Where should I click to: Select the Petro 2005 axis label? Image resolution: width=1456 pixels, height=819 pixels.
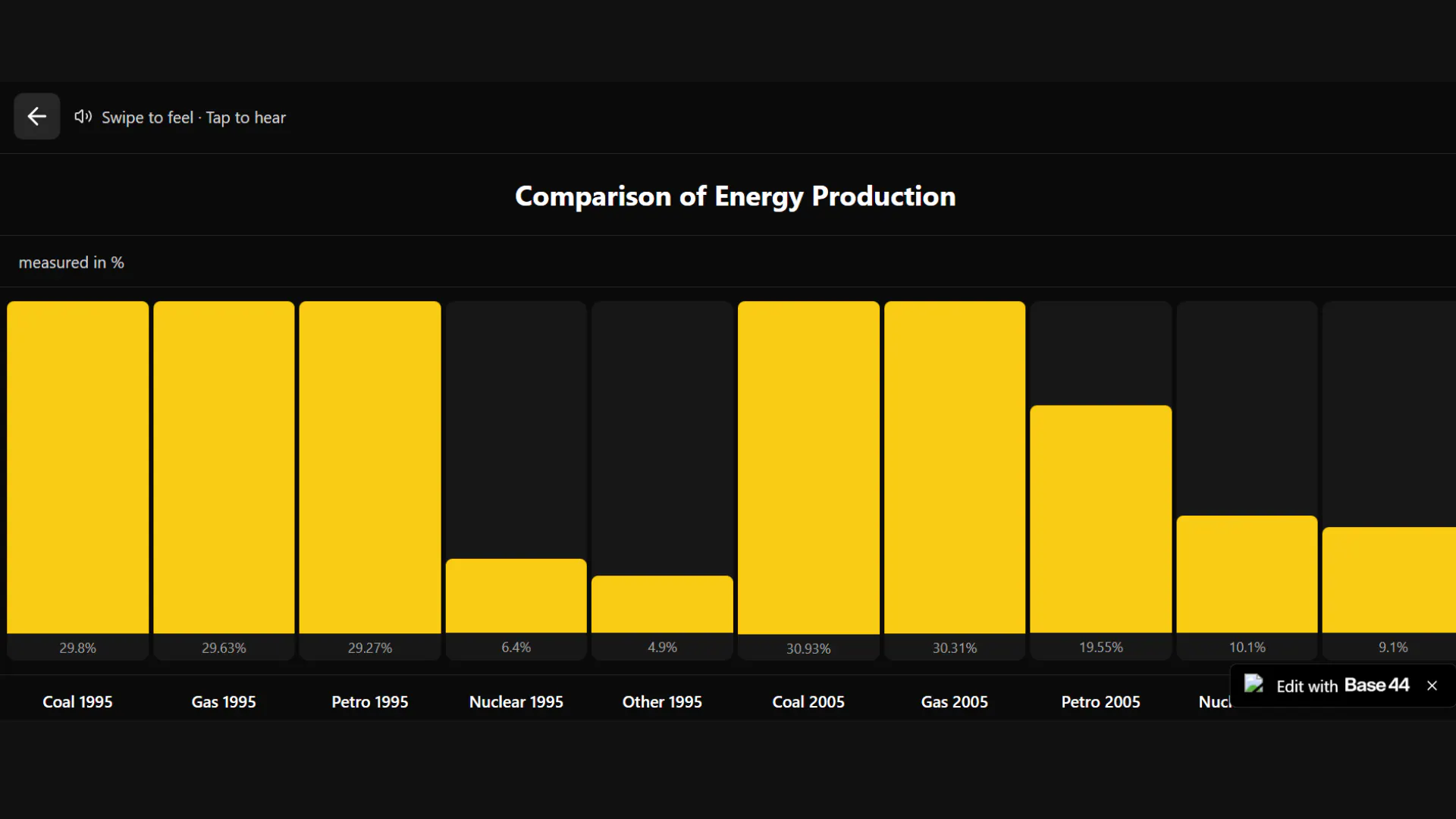tap(1101, 701)
